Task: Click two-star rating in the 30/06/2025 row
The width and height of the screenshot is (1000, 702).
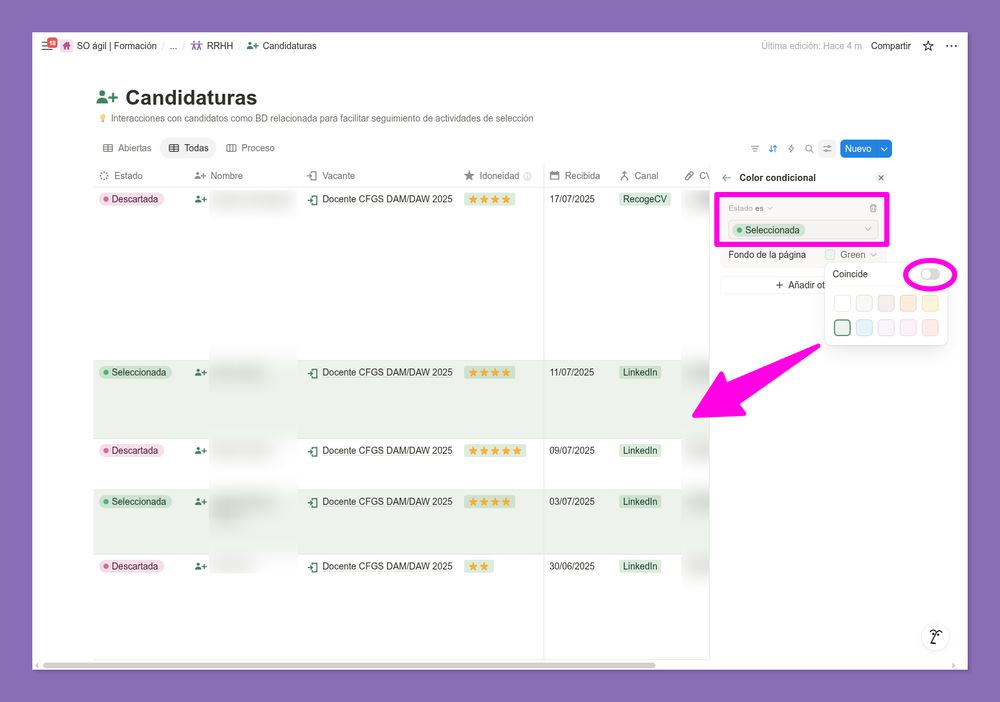Action: click(x=478, y=566)
